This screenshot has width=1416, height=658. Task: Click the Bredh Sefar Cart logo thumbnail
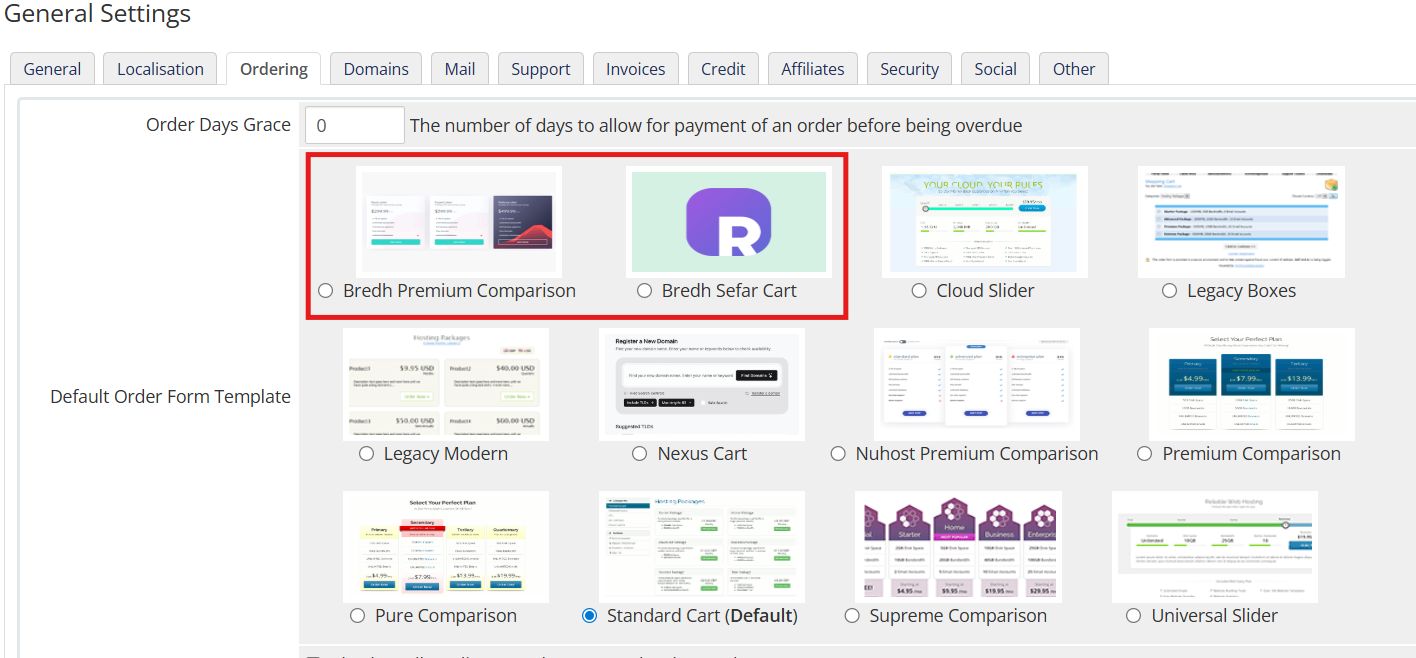[729, 221]
